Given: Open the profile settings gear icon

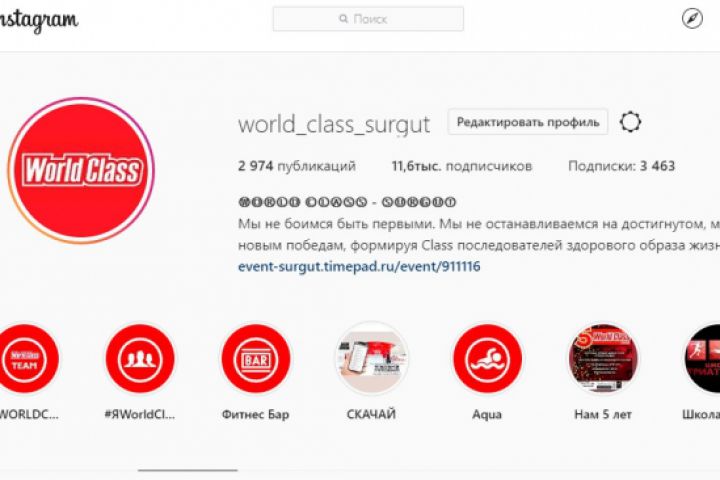Looking at the screenshot, I should [630, 122].
